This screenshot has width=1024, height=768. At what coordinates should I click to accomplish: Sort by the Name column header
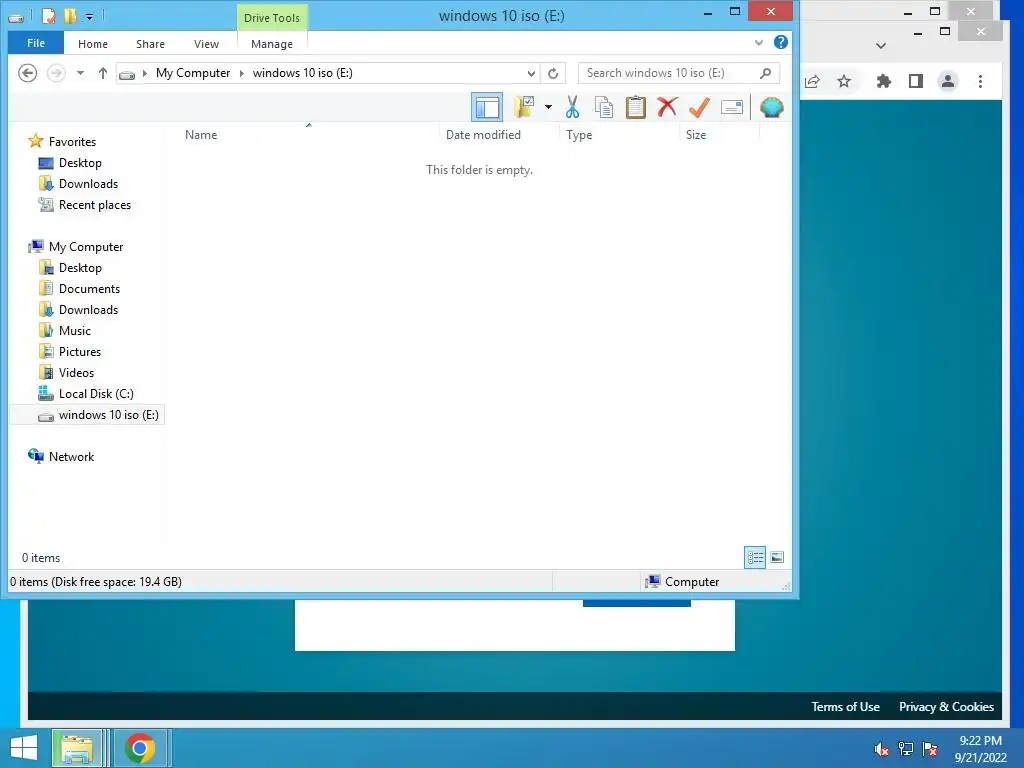coord(201,135)
